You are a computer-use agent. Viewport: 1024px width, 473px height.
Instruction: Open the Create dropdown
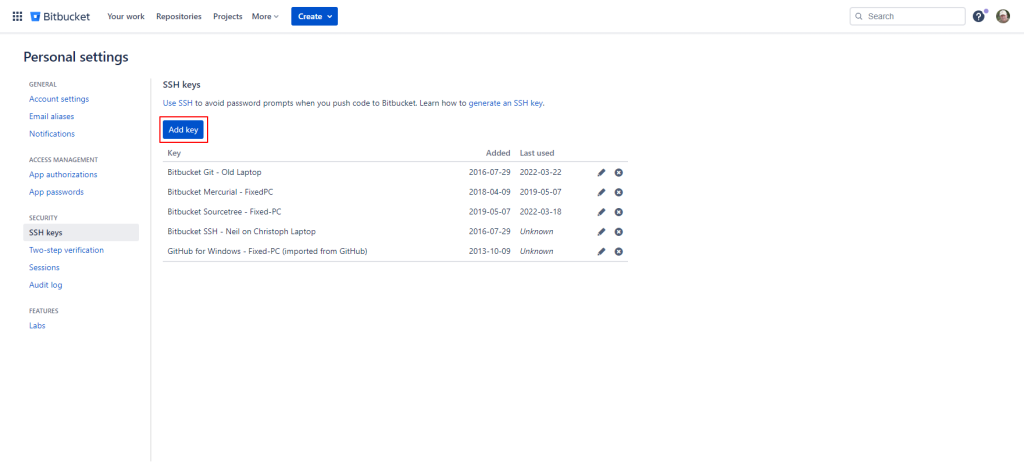314,16
